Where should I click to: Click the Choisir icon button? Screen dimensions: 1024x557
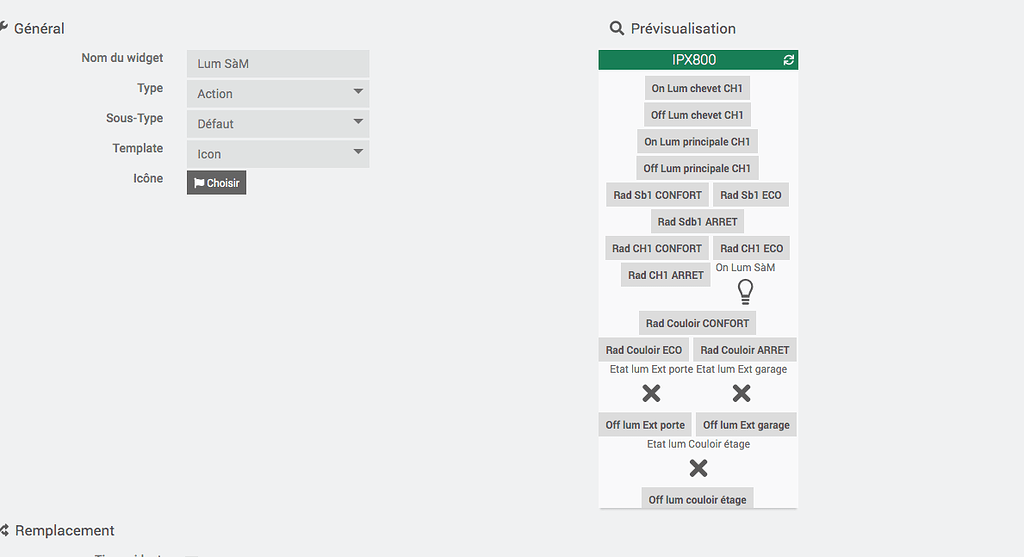point(216,183)
